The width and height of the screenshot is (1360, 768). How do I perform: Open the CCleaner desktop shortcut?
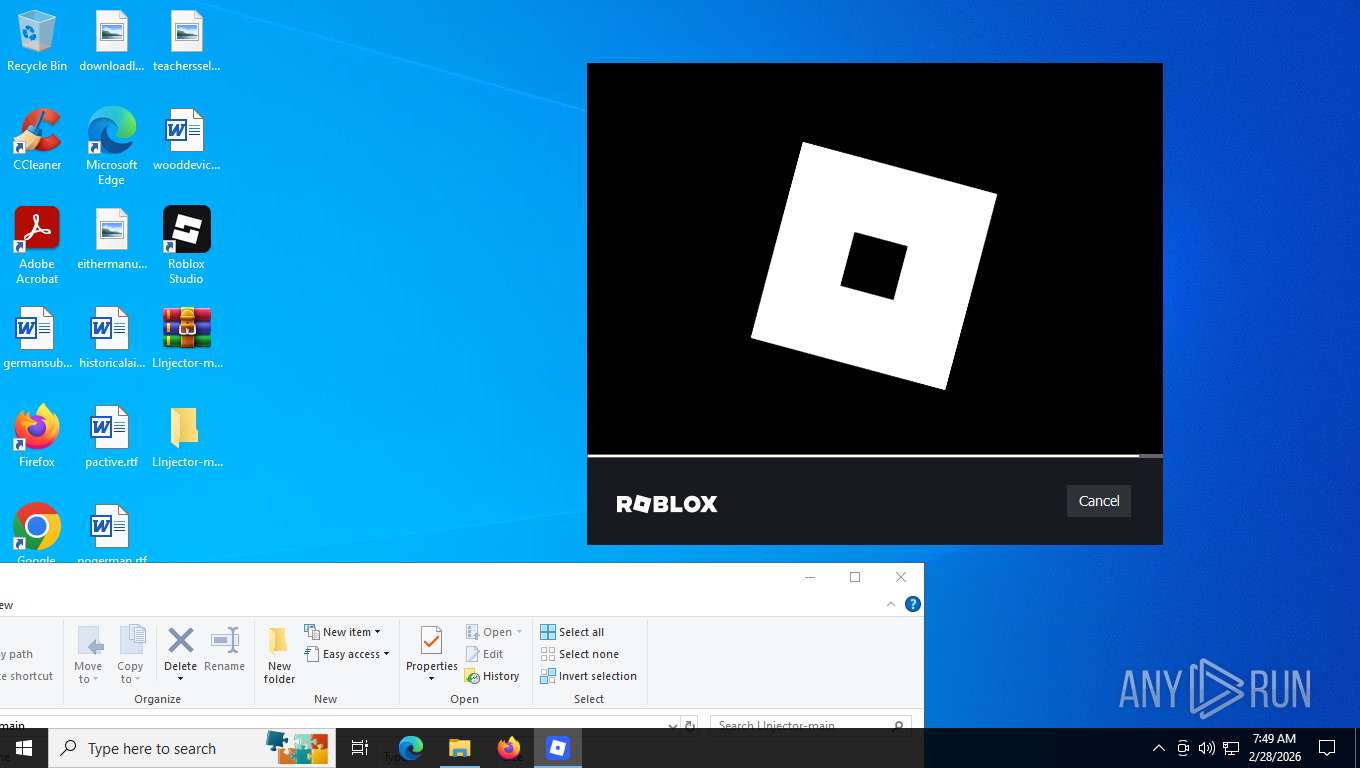(37, 140)
